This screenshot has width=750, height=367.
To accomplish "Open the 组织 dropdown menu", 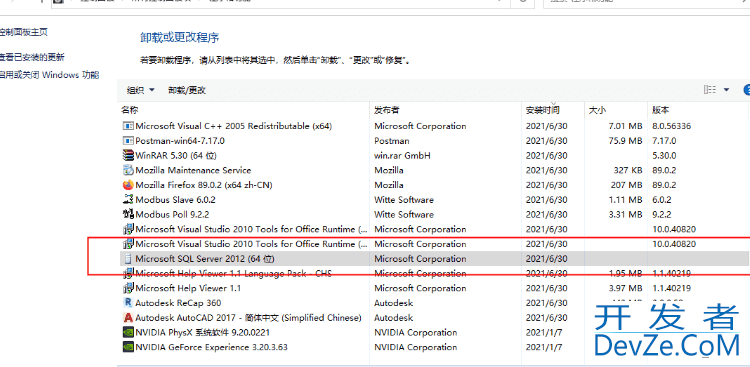I will tap(141, 90).
